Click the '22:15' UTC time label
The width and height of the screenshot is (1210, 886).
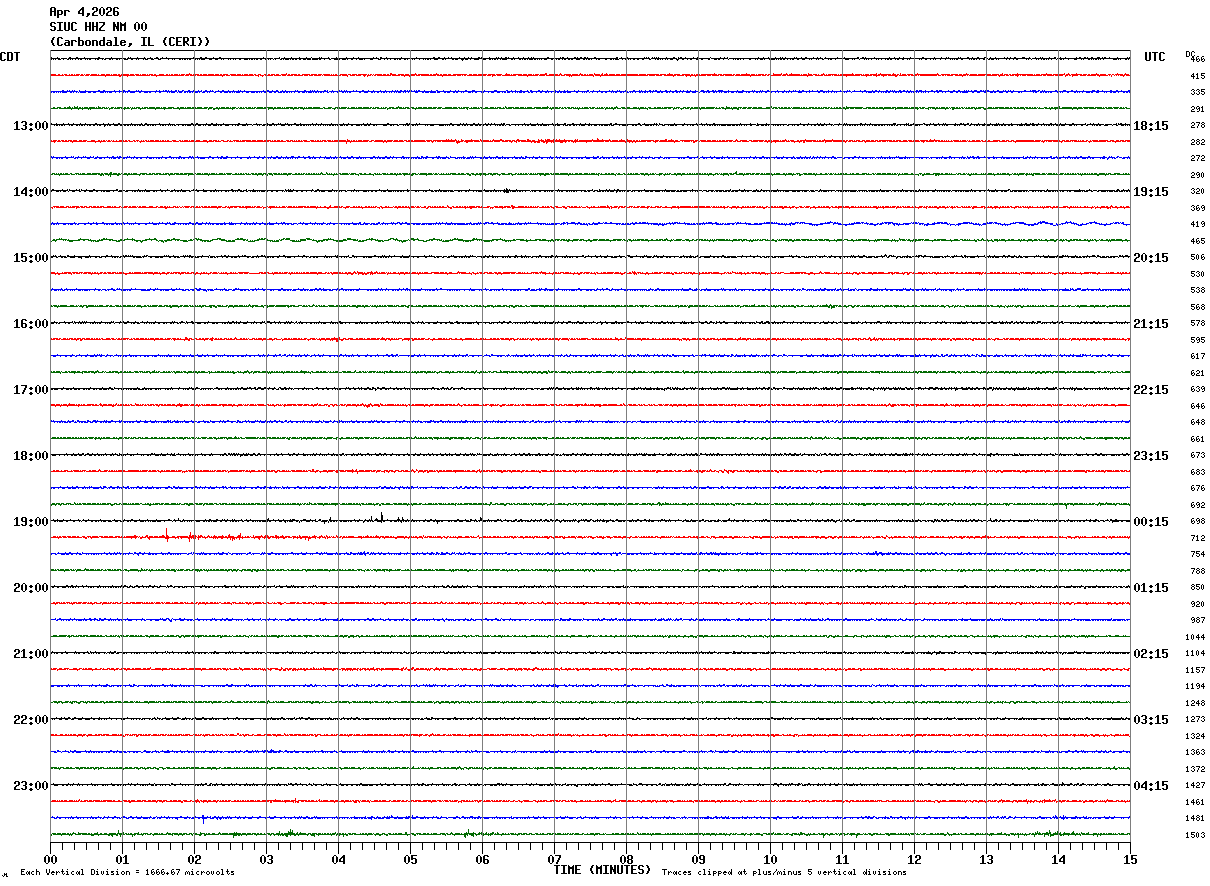1150,390
